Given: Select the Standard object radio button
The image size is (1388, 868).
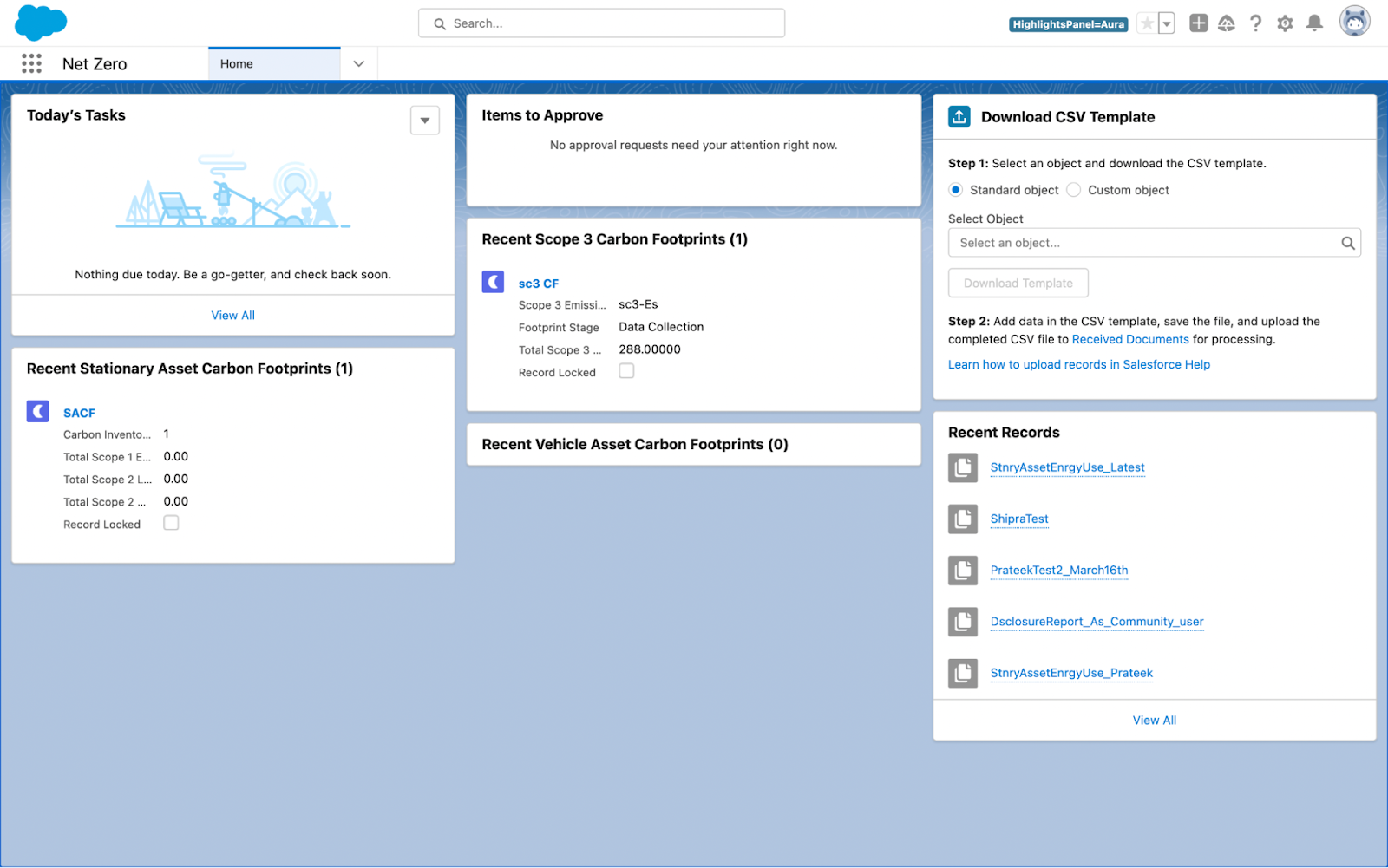Looking at the screenshot, I should tap(956, 190).
